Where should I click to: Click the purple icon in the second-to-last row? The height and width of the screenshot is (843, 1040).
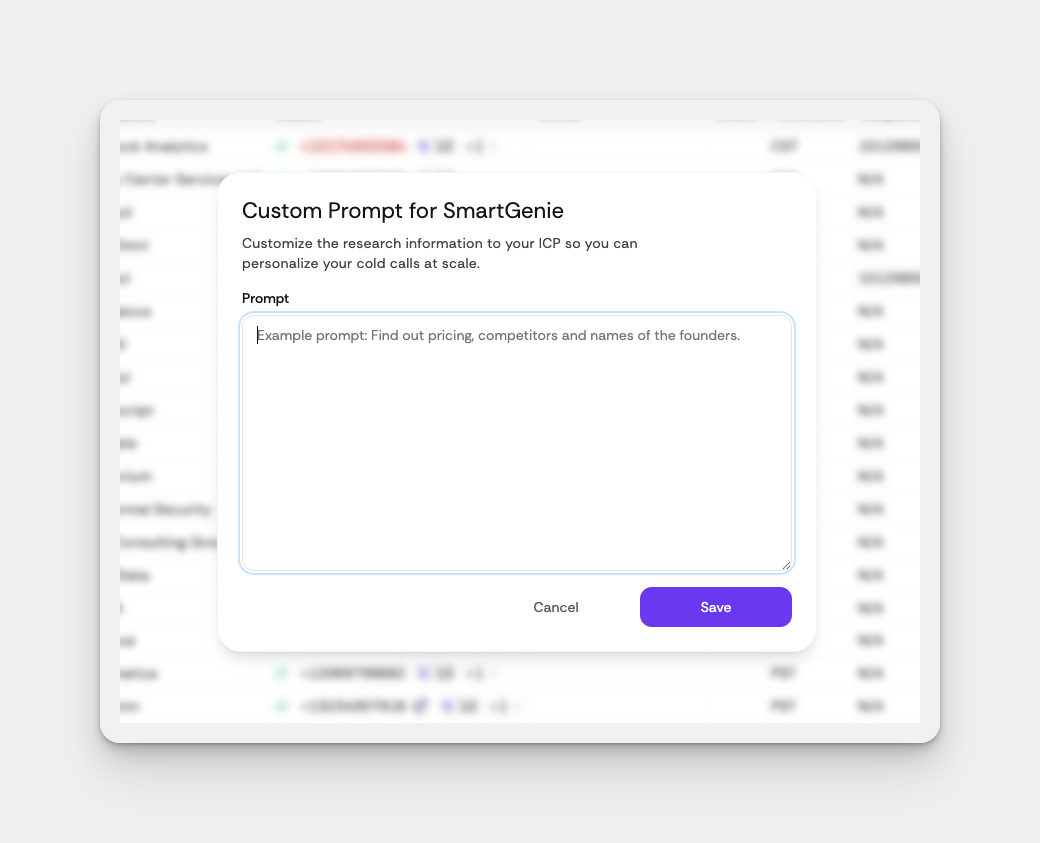[424, 673]
